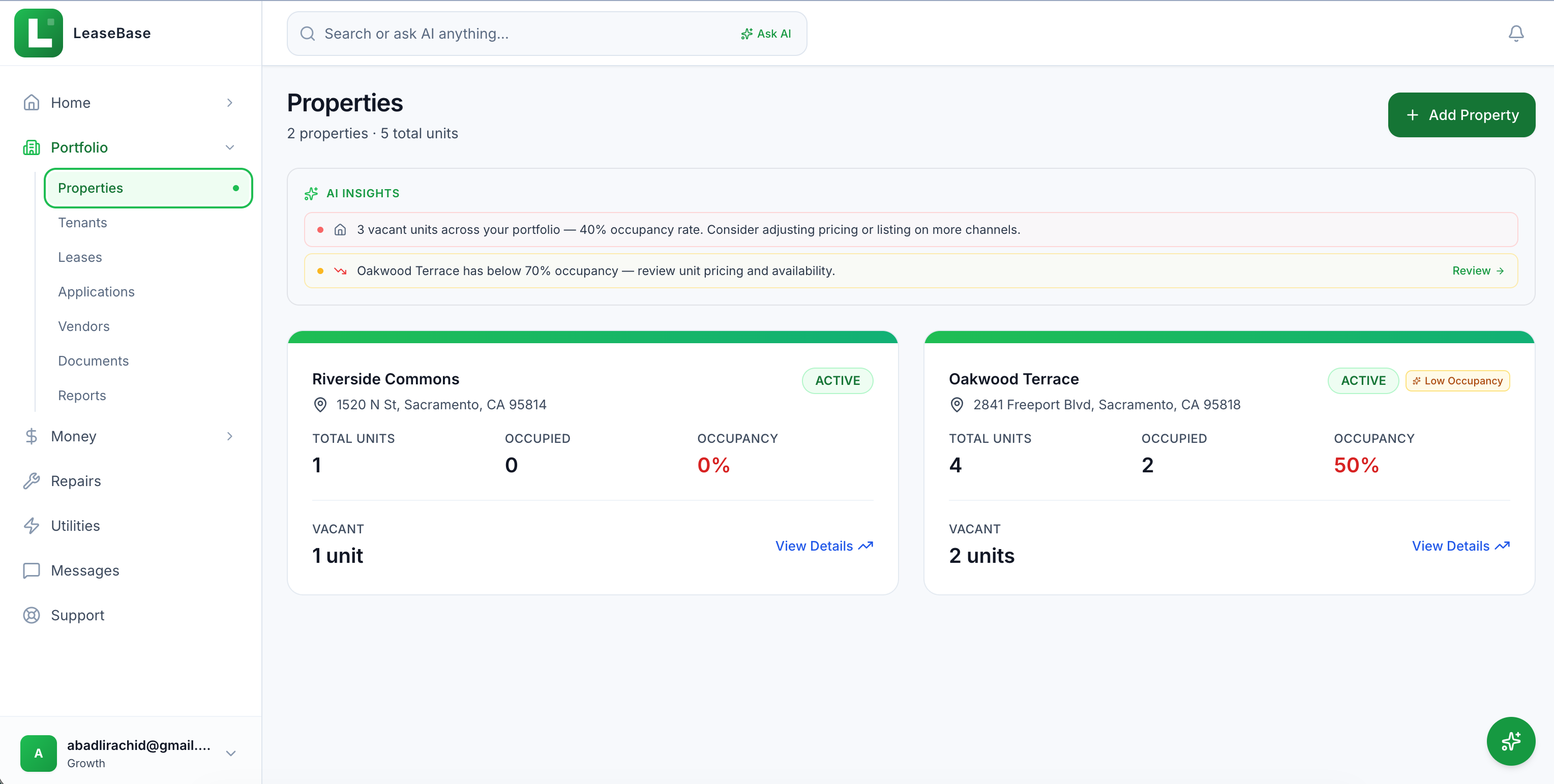Expand the Home menu chevron
The height and width of the screenshot is (784, 1554).
[230, 103]
